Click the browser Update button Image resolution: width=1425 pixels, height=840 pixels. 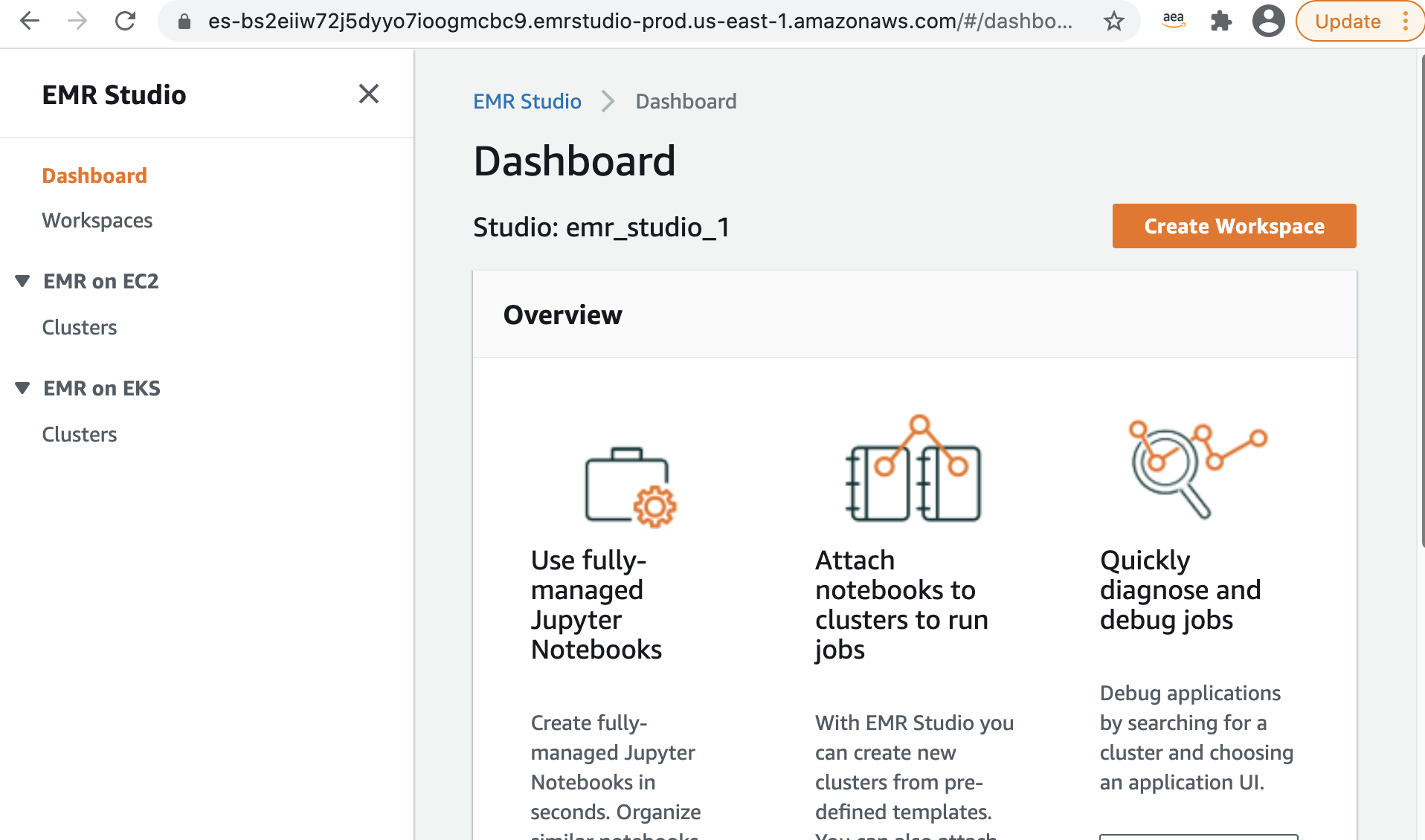click(x=1347, y=22)
